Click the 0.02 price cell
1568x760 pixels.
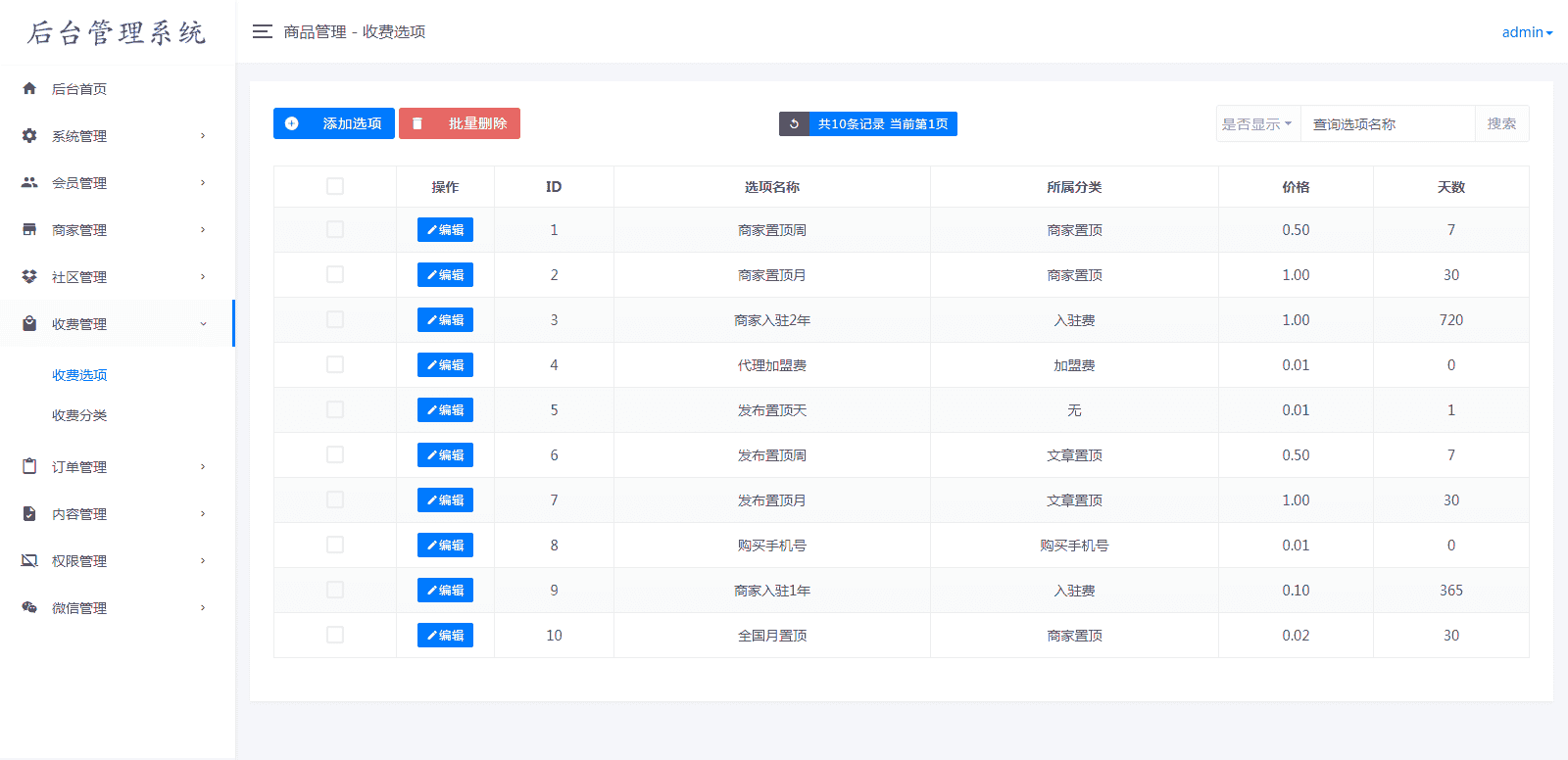click(1296, 635)
